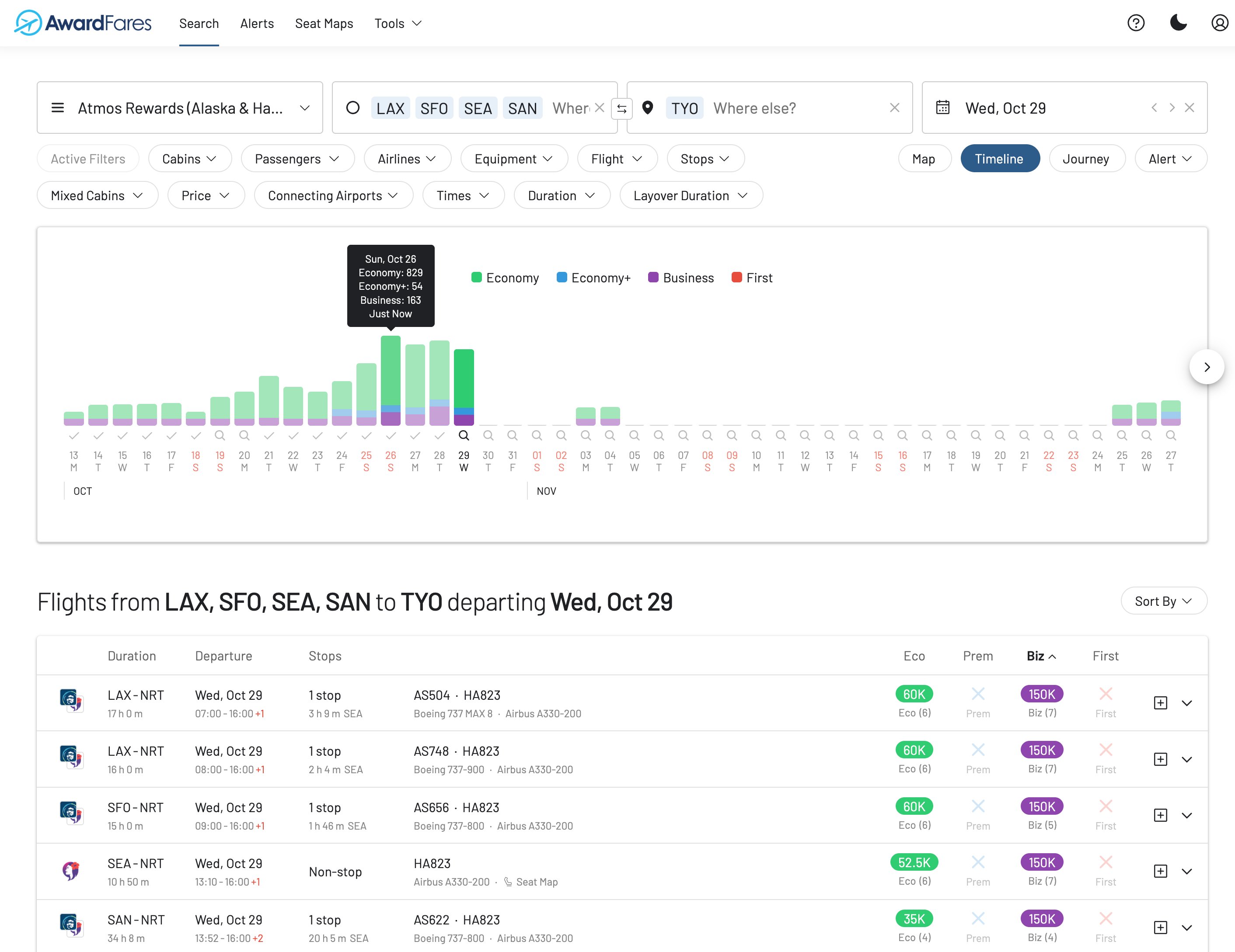Click the First legend color swatch
This screenshot has height=952, width=1235.
736,277
